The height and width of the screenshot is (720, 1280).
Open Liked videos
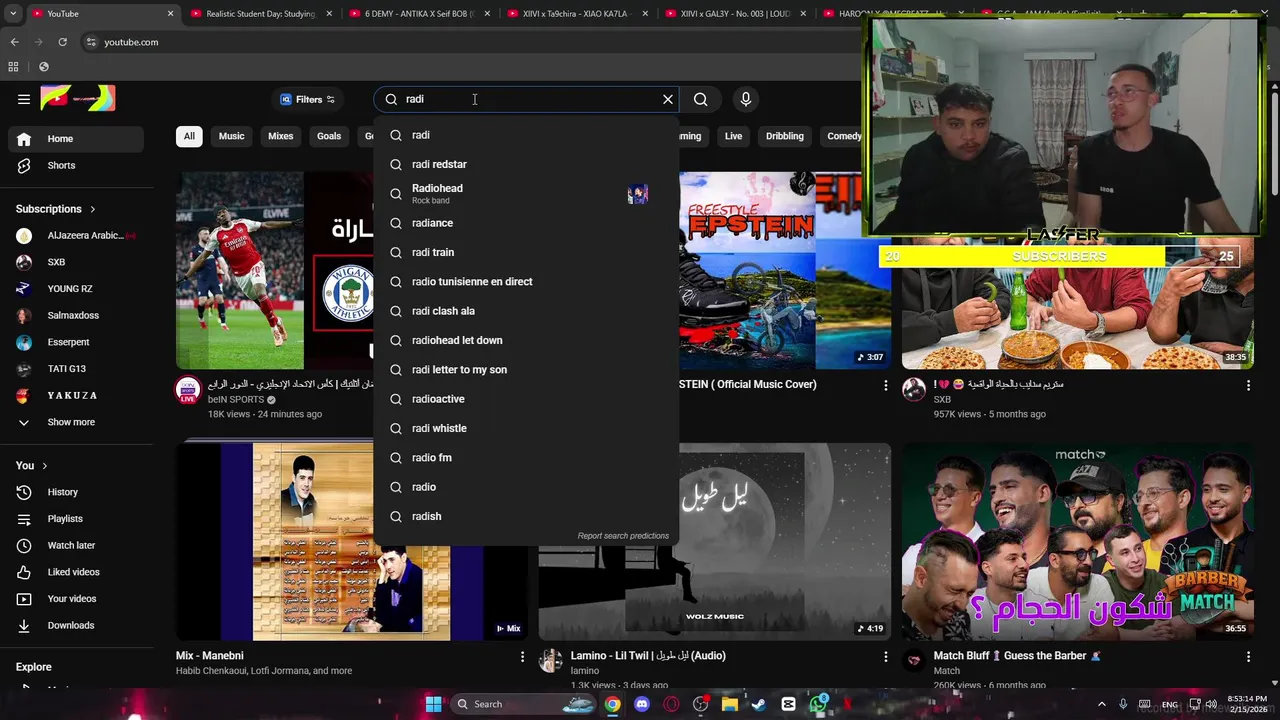[x=76, y=572]
